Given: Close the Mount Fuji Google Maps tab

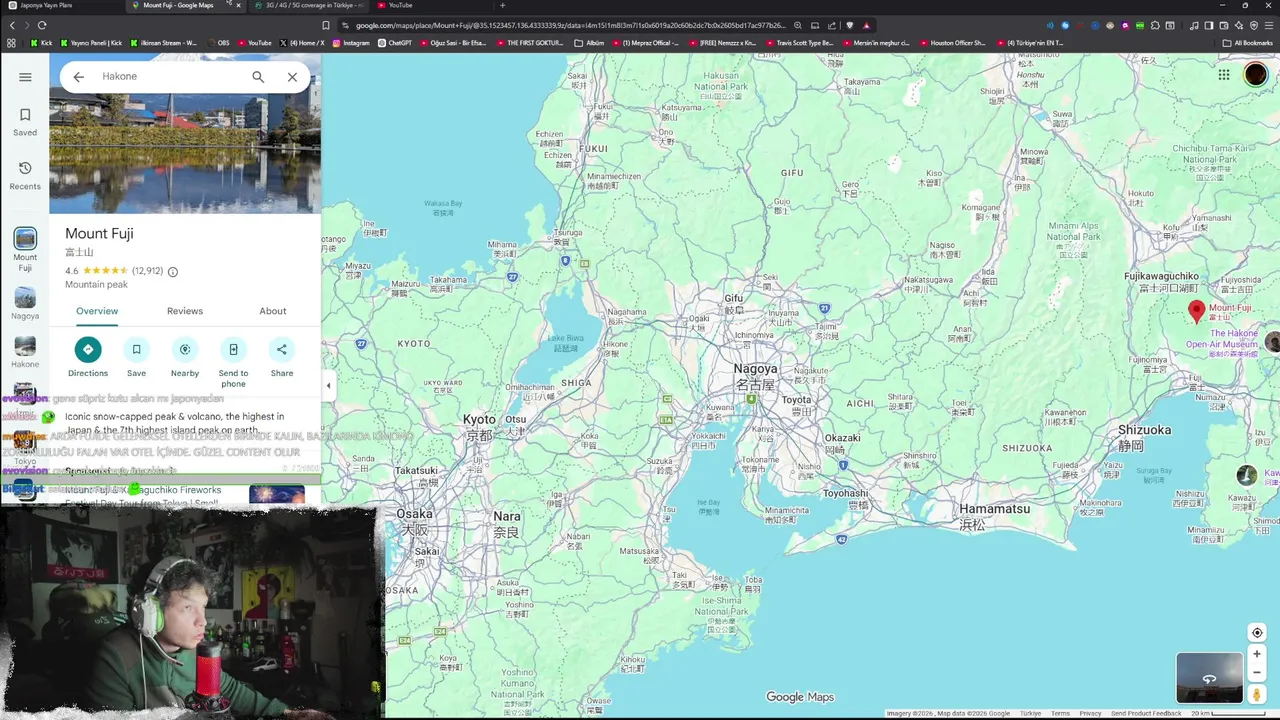Looking at the screenshot, I should point(238,5).
